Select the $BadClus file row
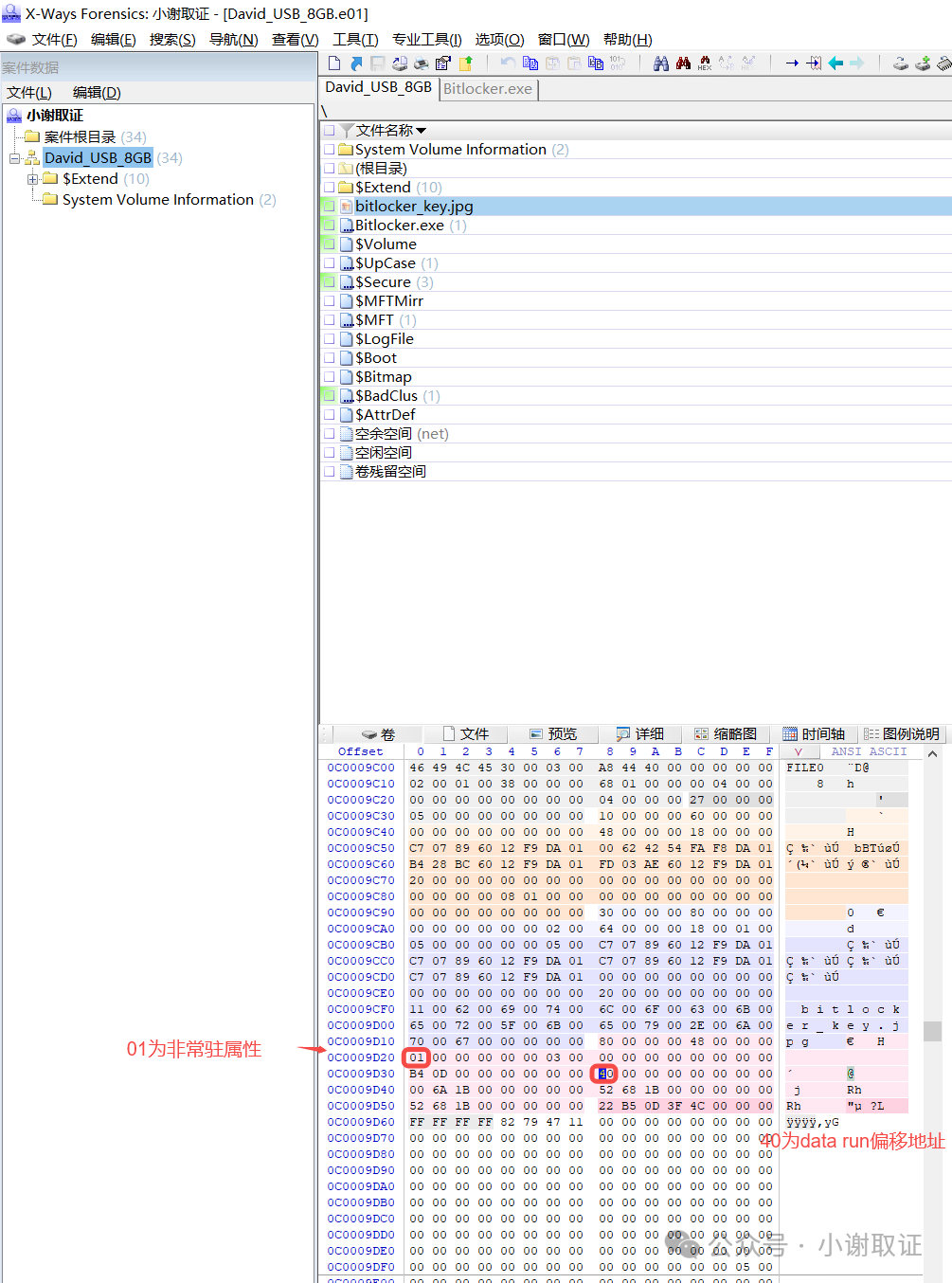Viewport: 952px width, 1283px height. pos(636,395)
